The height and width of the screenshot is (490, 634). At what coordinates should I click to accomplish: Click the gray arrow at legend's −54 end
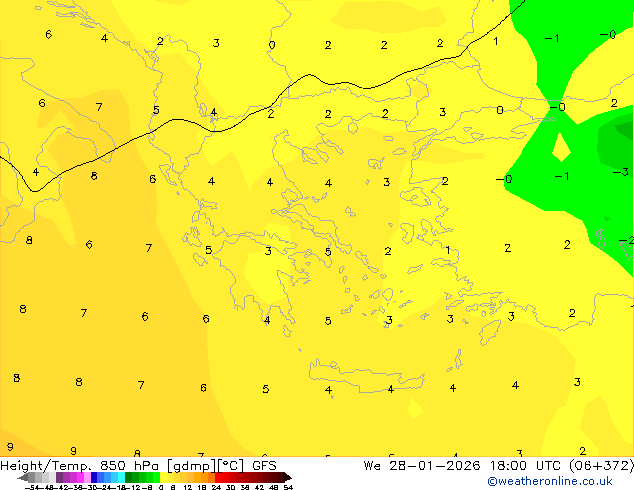click(x=23, y=477)
